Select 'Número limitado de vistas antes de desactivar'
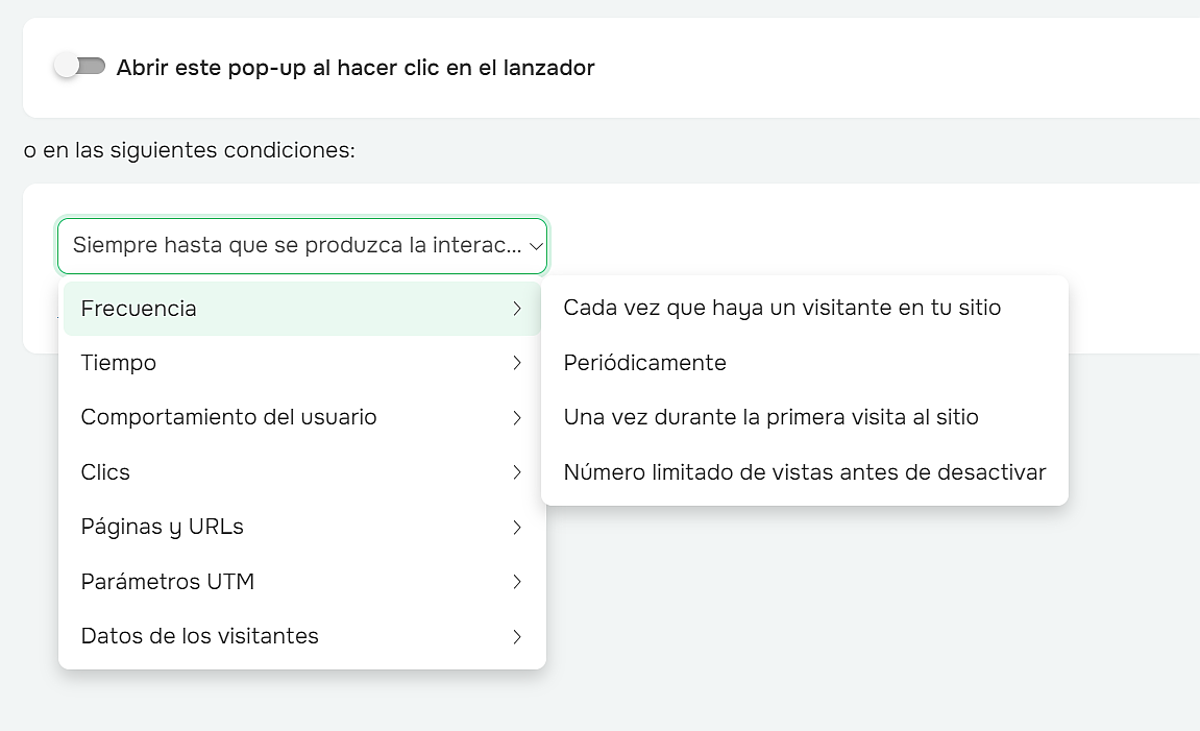Screen dimensions: 1200x731 (x=804, y=472)
